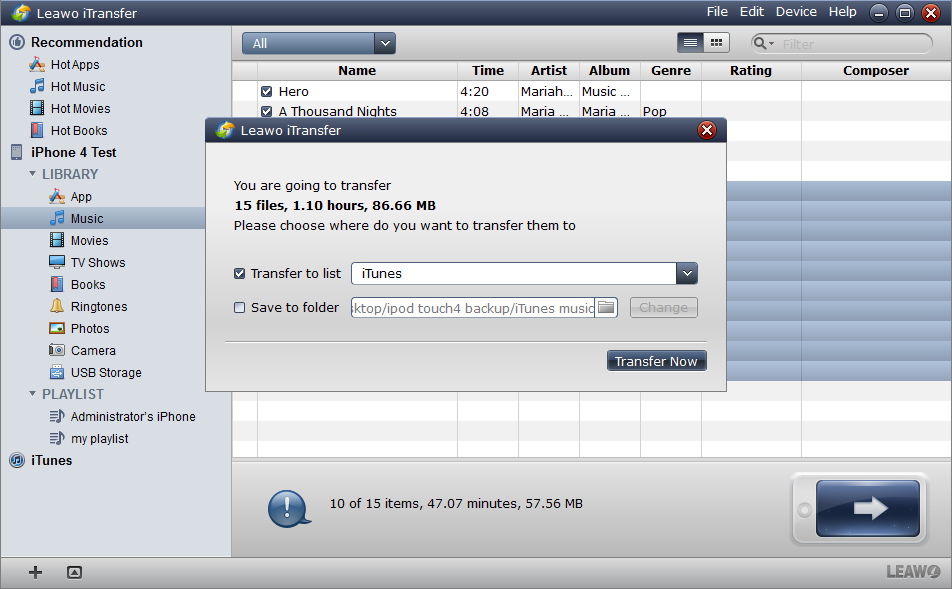Image resolution: width=952 pixels, height=589 pixels.
Task: Click the plus add icon at bottom
Action: (35, 572)
